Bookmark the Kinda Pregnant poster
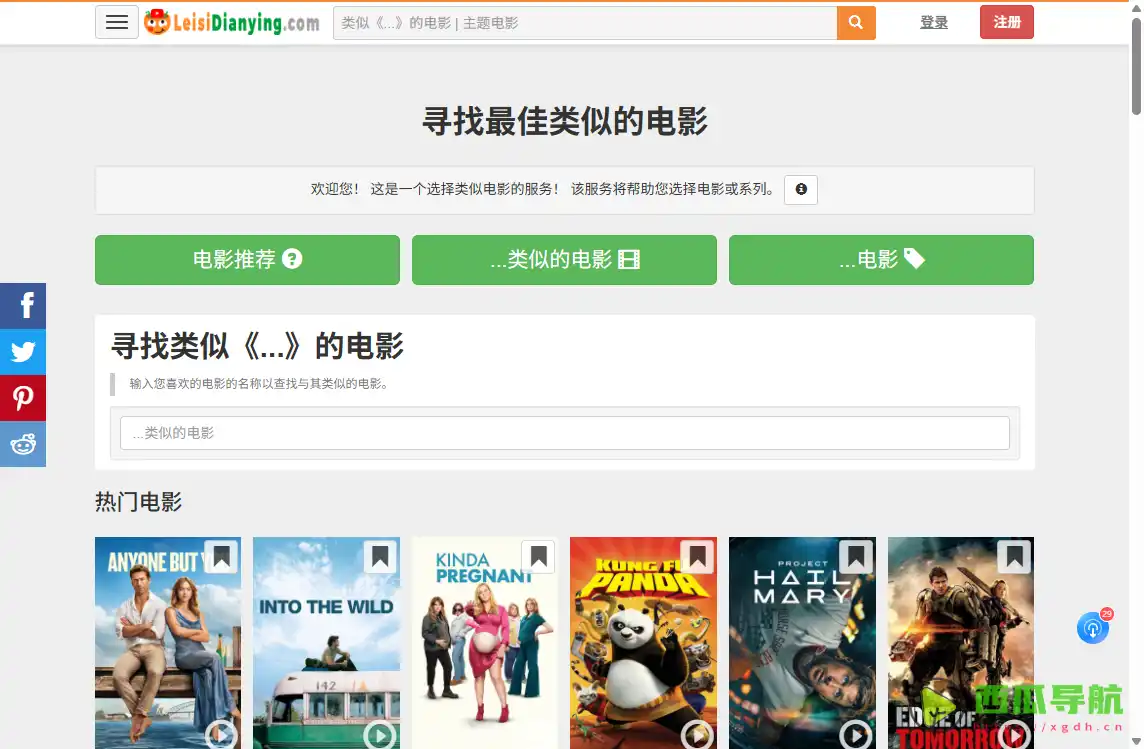Viewport: 1144px width, 749px height. (538, 557)
